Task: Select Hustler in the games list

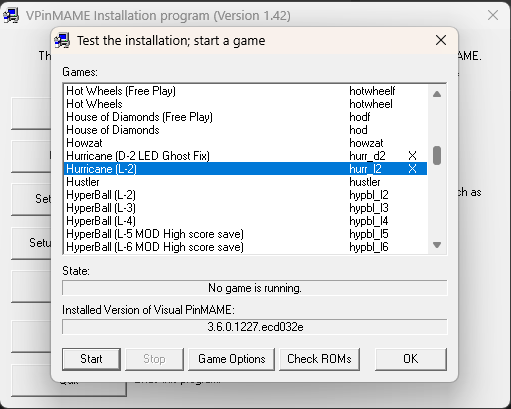Action: point(245,182)
